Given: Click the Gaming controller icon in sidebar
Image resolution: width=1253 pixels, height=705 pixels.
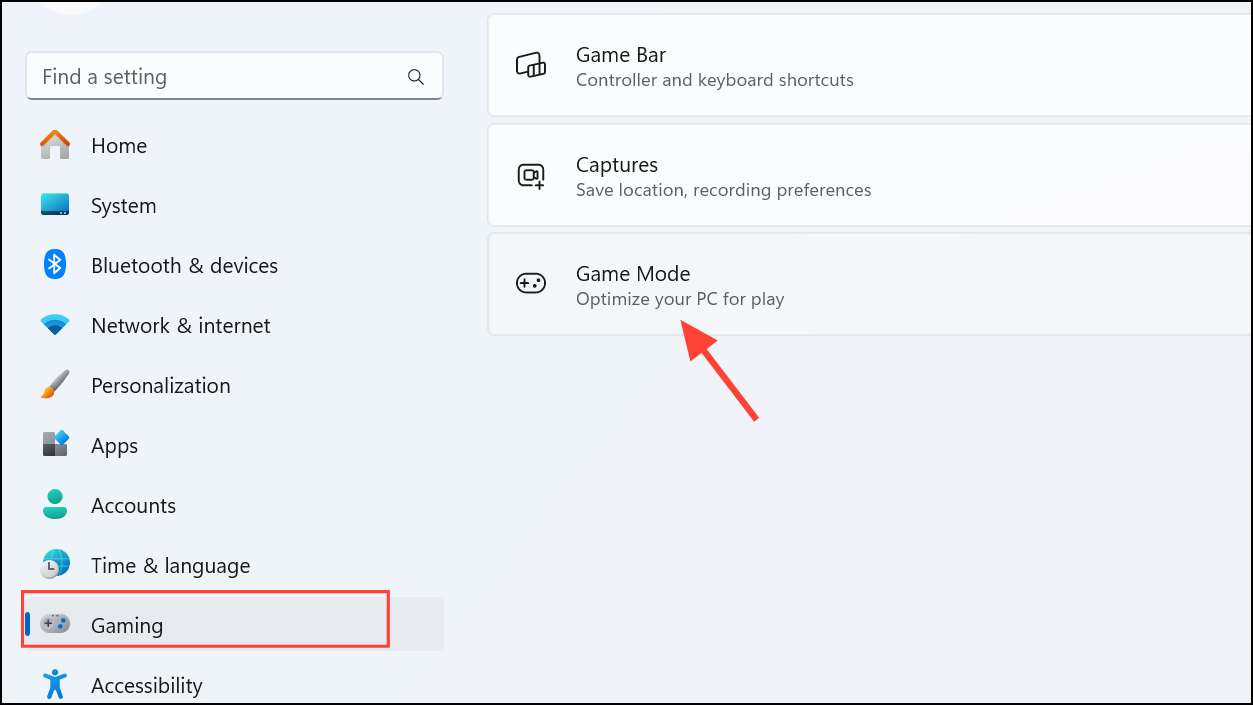Looking at the screenshot, I should tap(55, 625).
